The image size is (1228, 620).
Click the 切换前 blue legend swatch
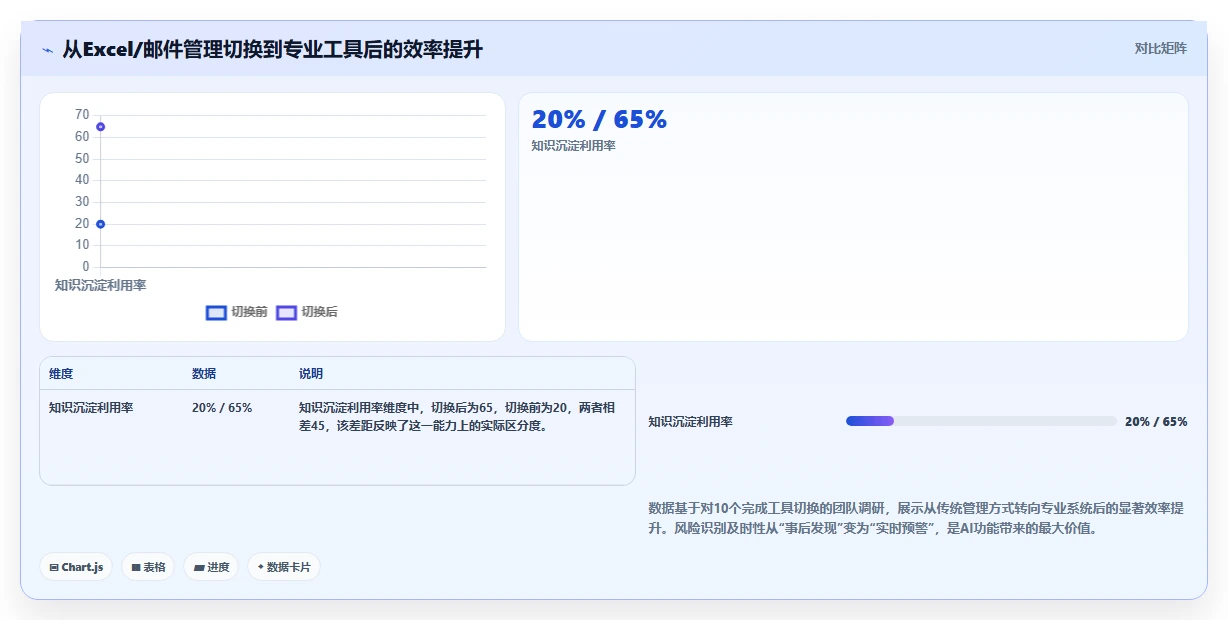click(x=216, y=312)
